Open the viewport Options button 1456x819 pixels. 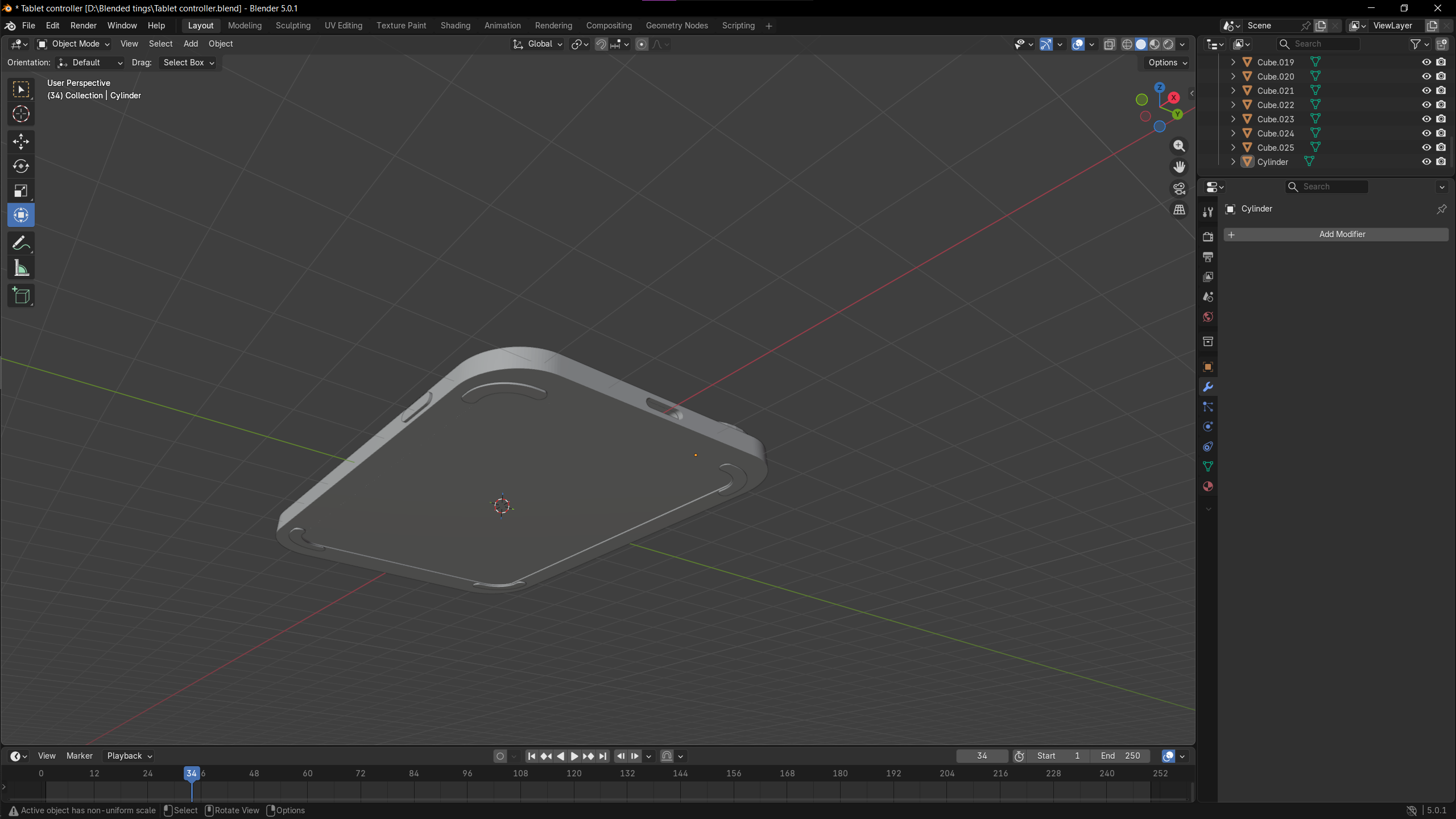point(1167,63)
